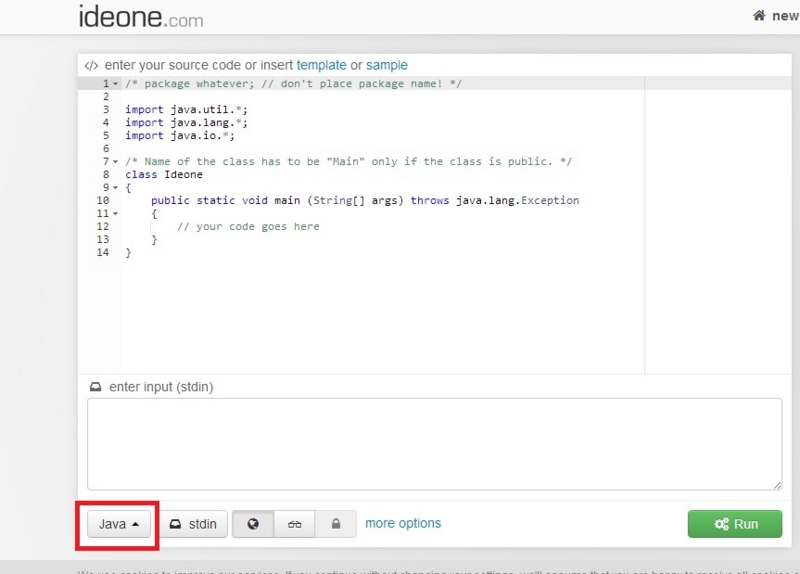This screenshot has height=574, width=800.
Task: Click the resize handle of stdin textarea
Action: point(777,485)
